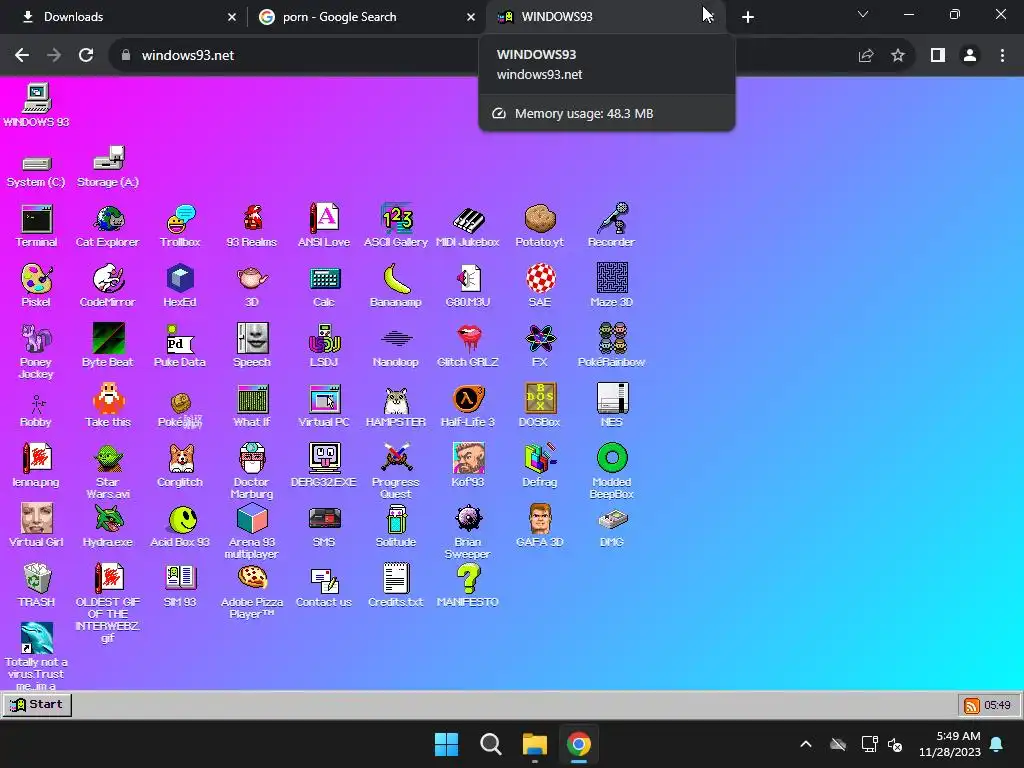Go back in browser history
Image resolution: width=1024 pixels, height=768 pixels.
click(x=22, y=56)
